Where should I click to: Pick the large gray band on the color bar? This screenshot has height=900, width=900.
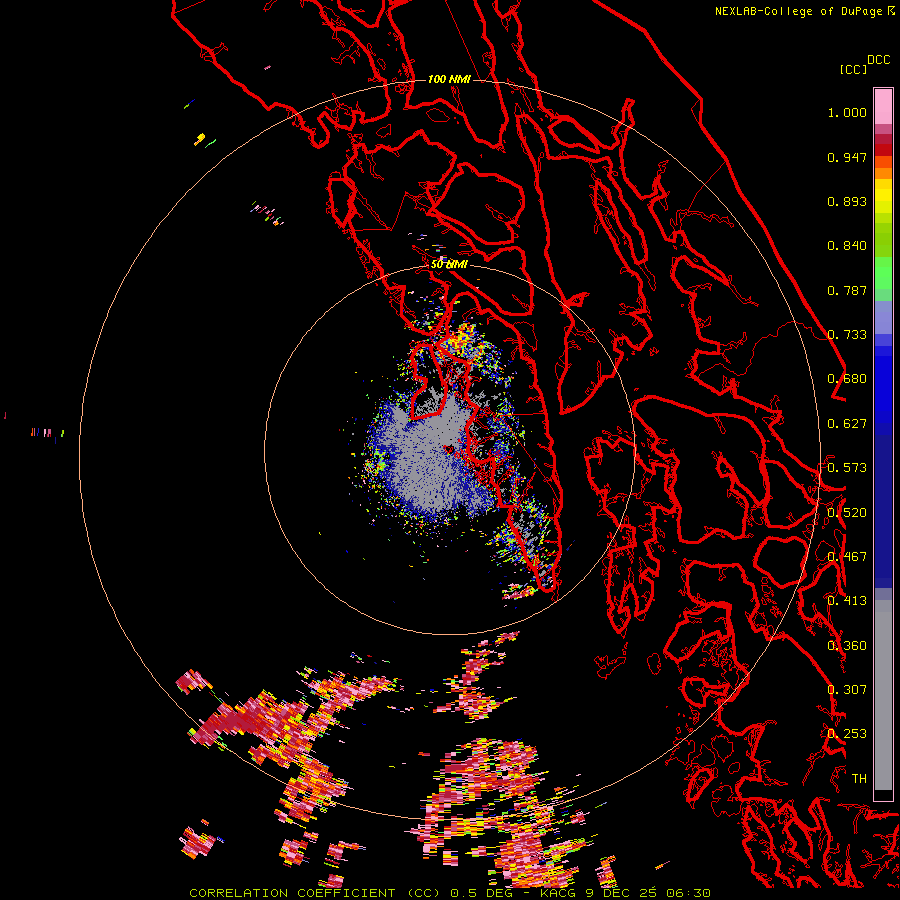click(883, 695)
